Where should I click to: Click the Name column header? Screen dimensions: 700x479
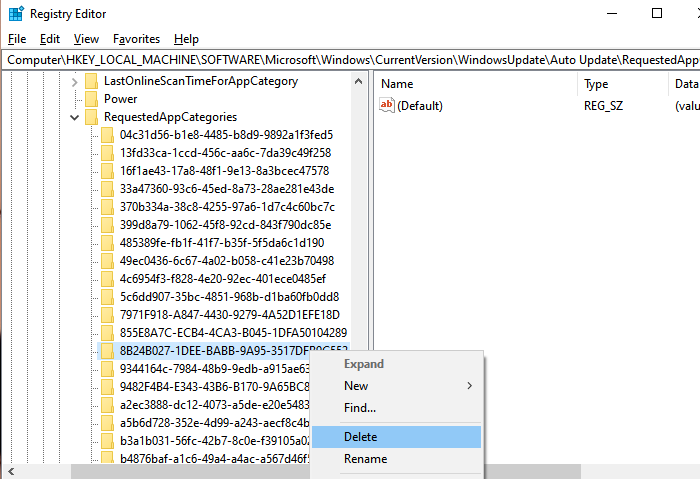(476, 84)
